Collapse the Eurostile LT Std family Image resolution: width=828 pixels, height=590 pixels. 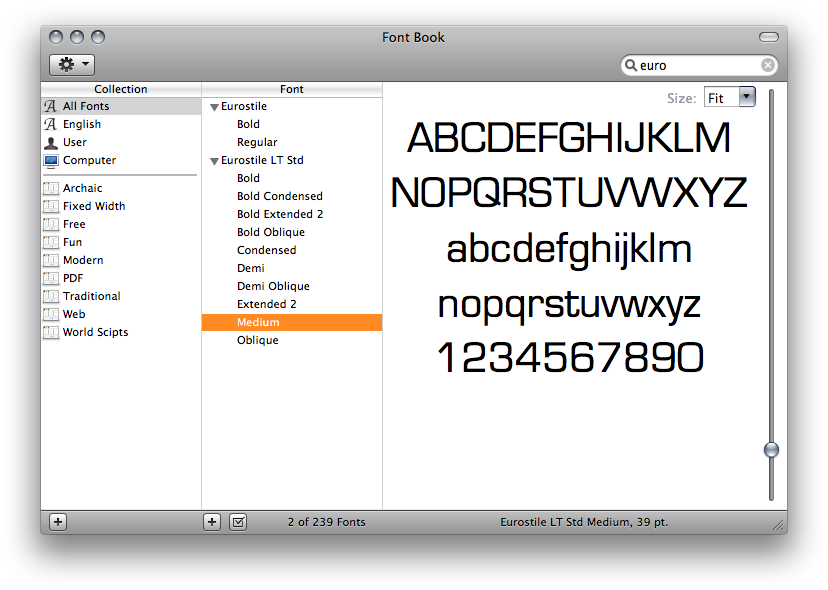click(214, 161)
